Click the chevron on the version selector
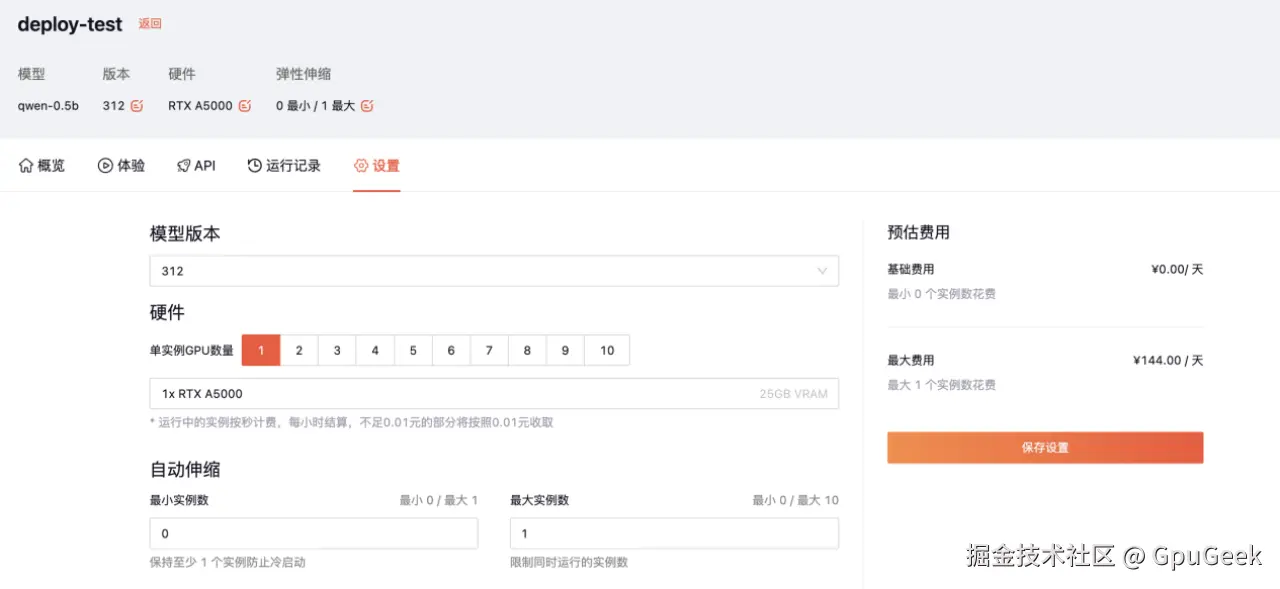The image size is (1280, 589). click(x=822, y=270)
